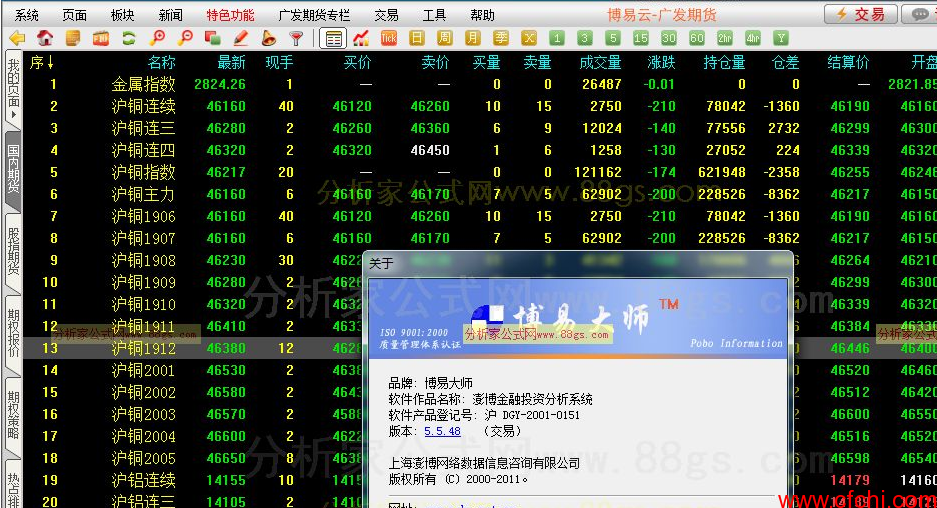Select the 15-minute period button
This screenshot has width=937, height=508.
641,38
